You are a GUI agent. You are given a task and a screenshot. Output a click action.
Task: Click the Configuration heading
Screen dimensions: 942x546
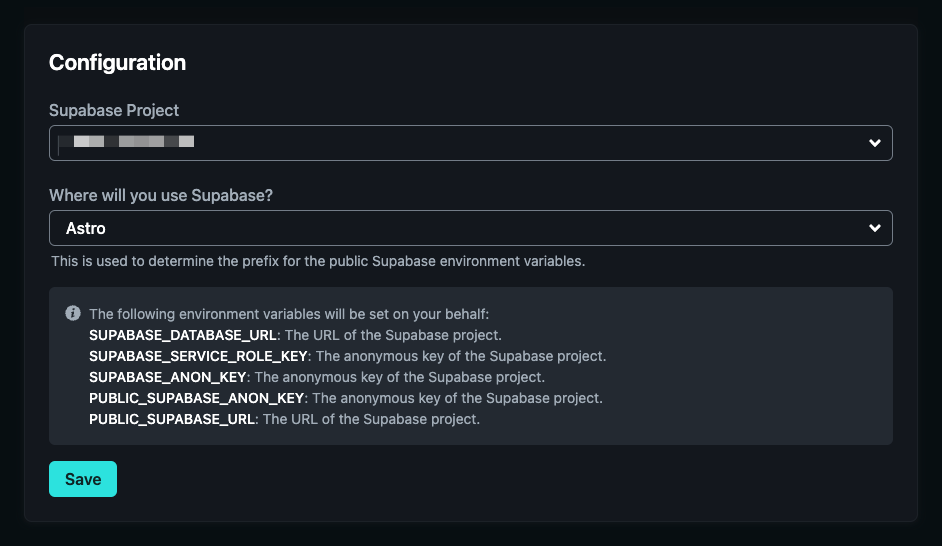[x=117, y=62]
